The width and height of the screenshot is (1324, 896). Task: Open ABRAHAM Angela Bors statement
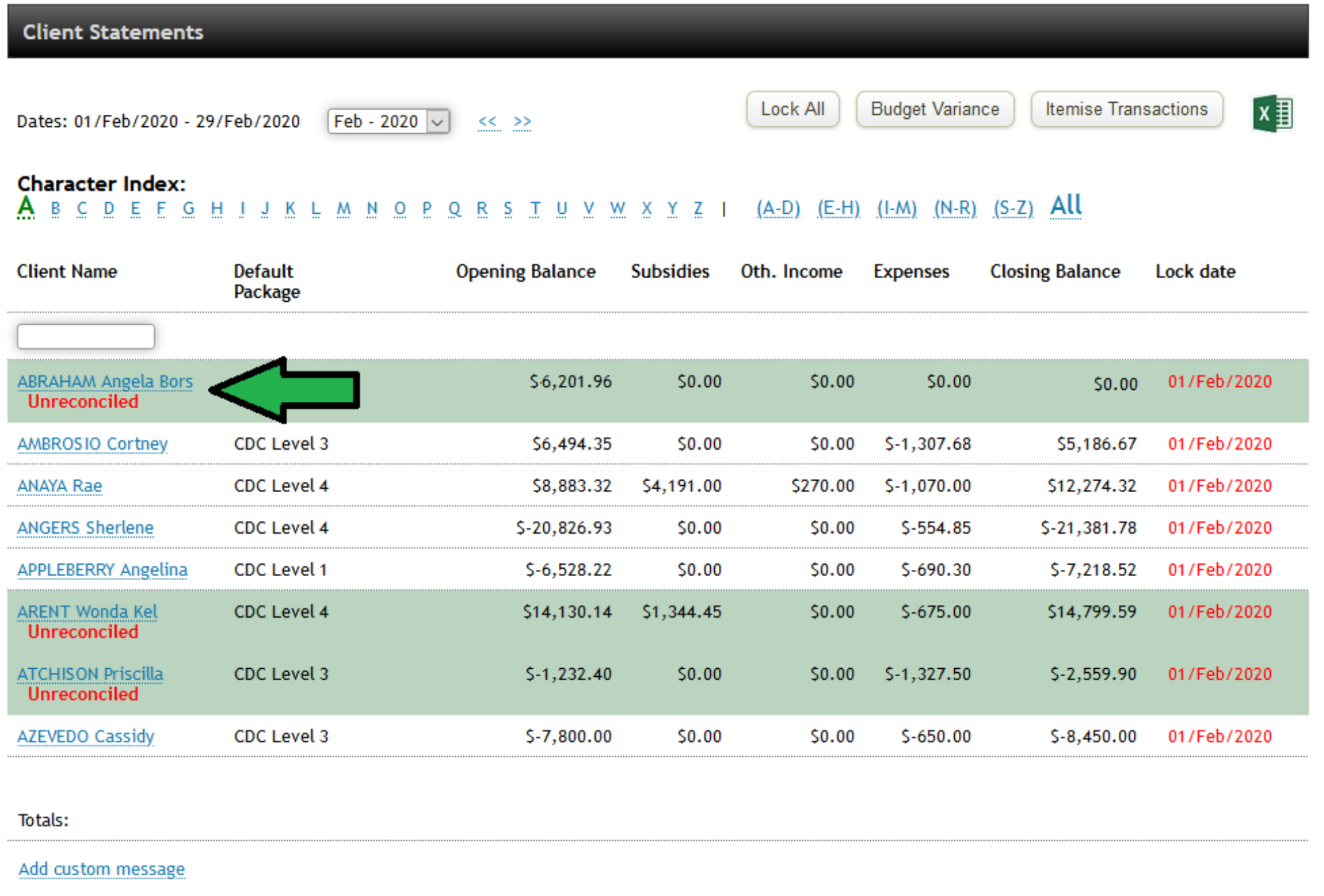point(104,381)
